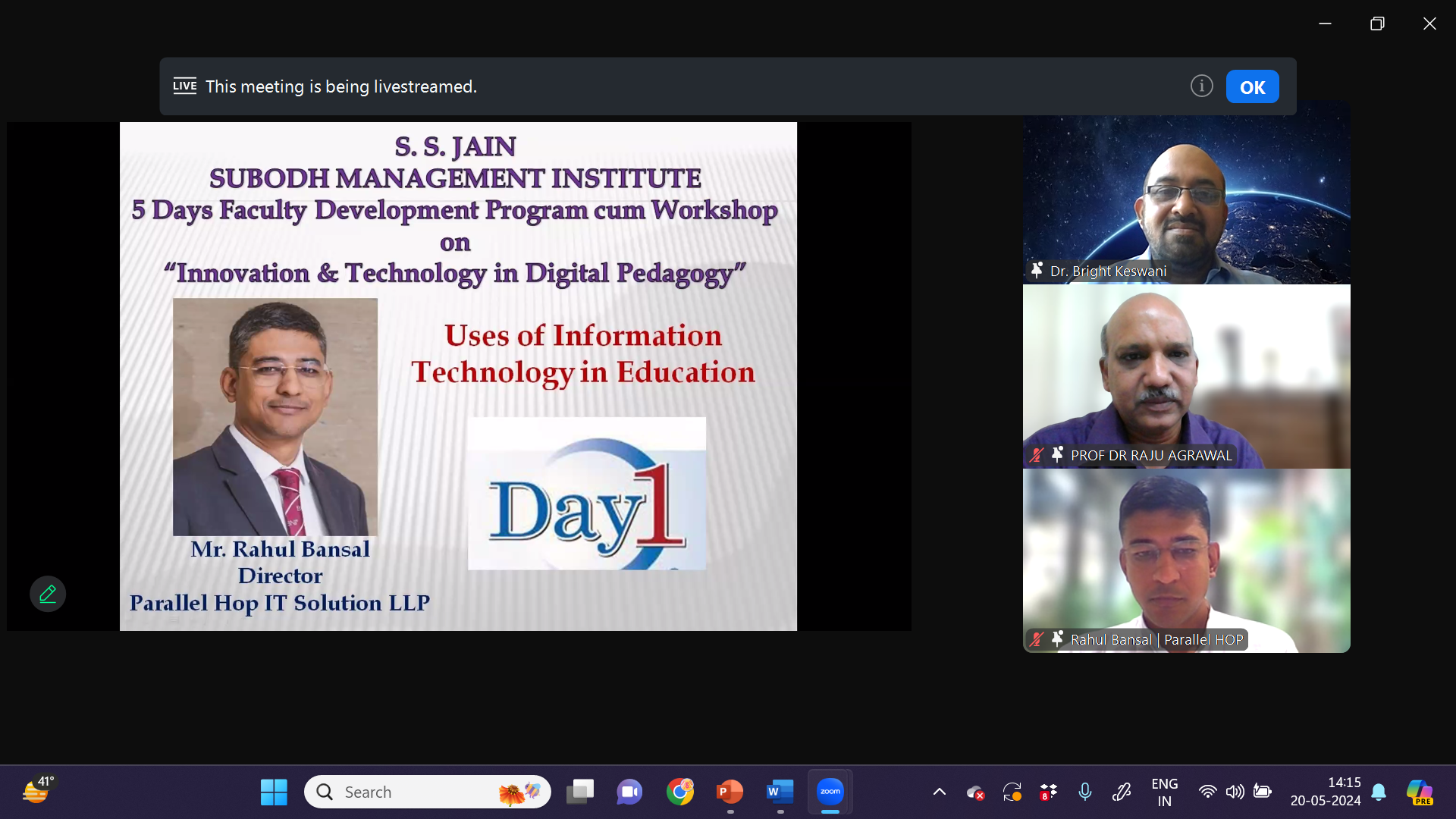The width and height of the screenshot is (1456, 819).
Task: Toggle the taskbar microphone icon
Action: [x=1085, y=792]
